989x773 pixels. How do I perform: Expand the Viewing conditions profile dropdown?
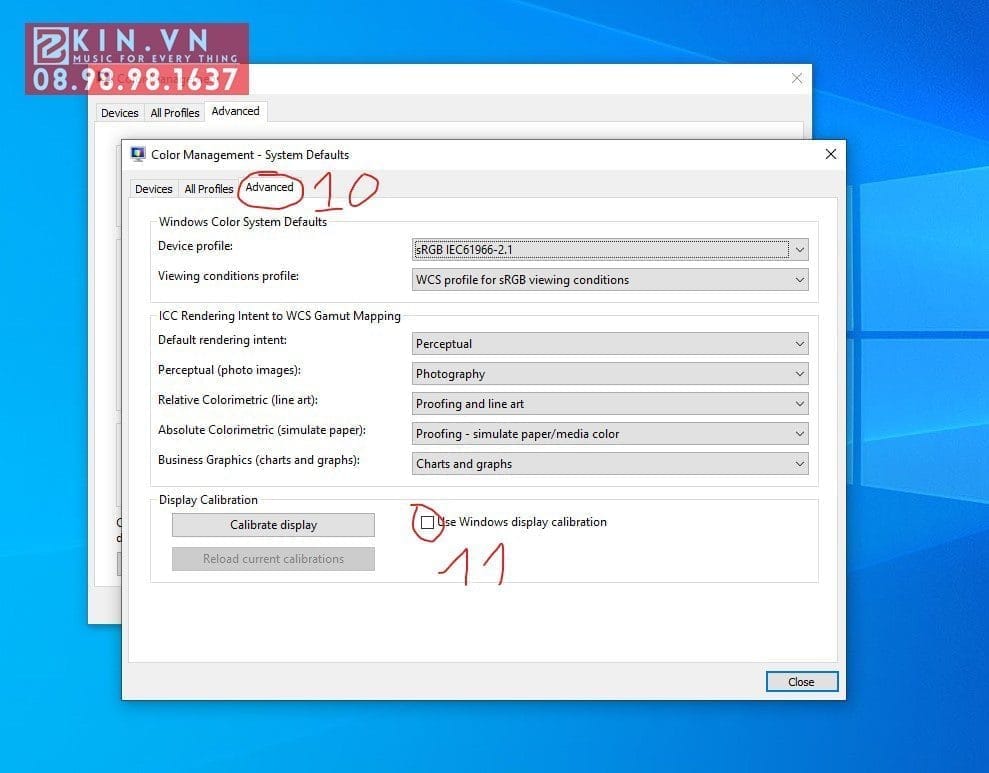pyautogui.click(x=798, y=279)
